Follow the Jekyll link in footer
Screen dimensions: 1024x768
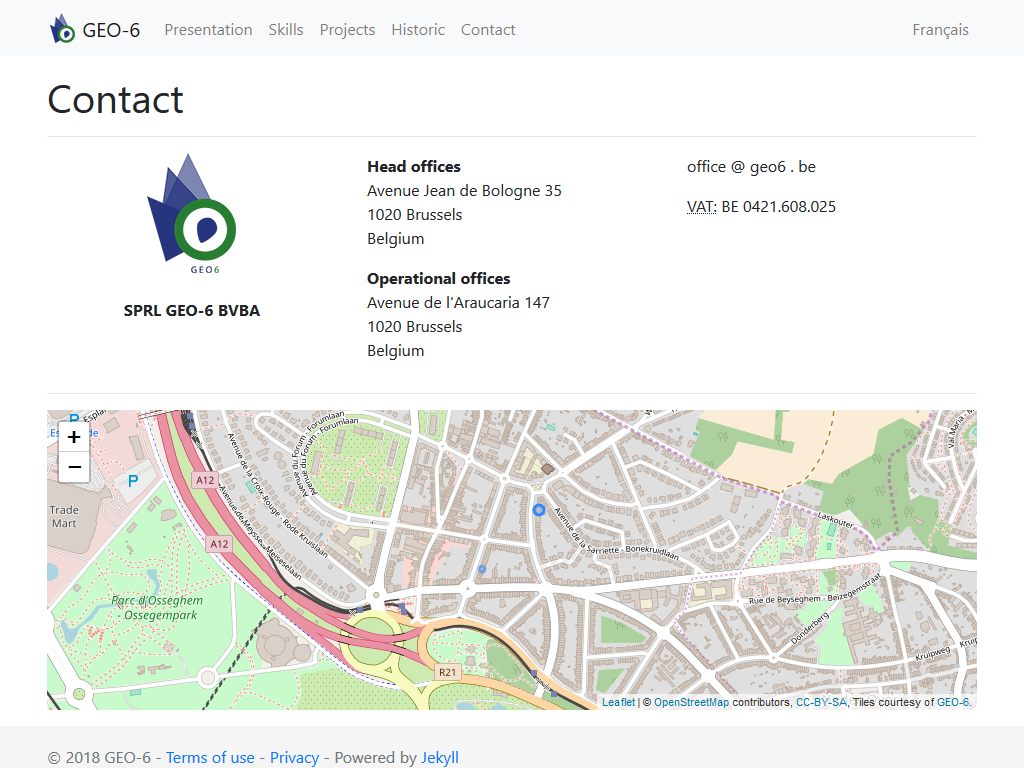point(440,757)
